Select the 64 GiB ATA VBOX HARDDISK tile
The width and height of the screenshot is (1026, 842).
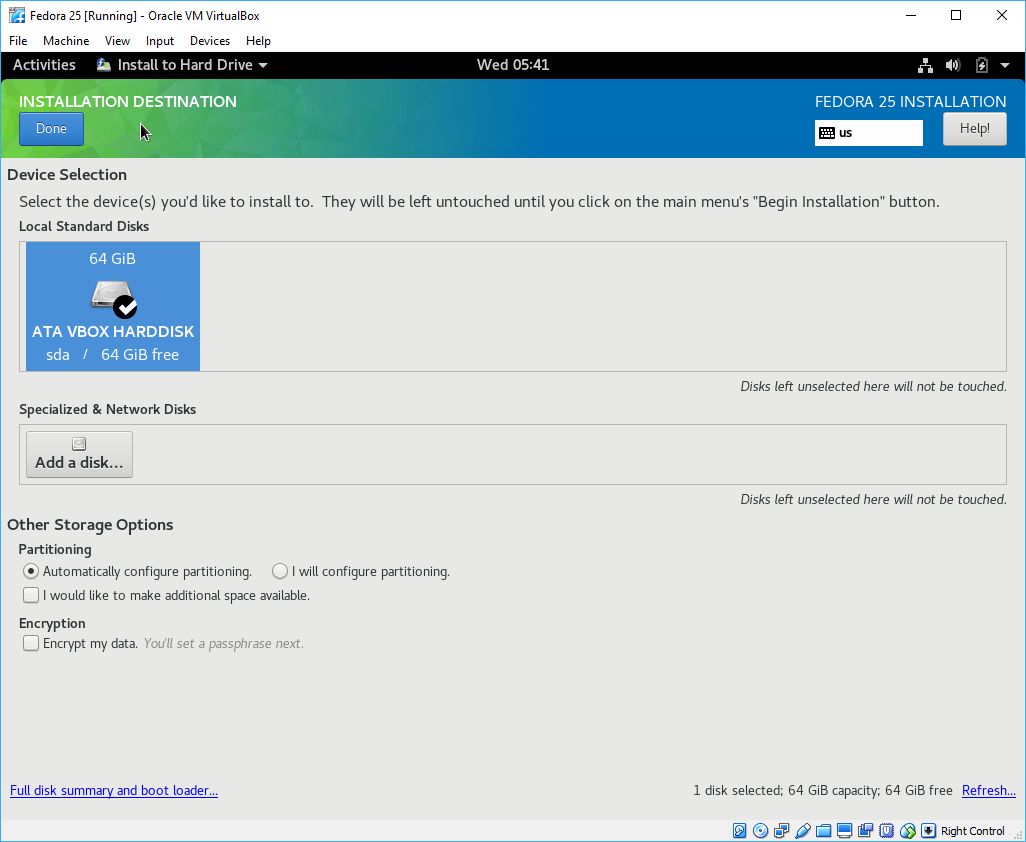pyautogui.click(x=113, y=306)
